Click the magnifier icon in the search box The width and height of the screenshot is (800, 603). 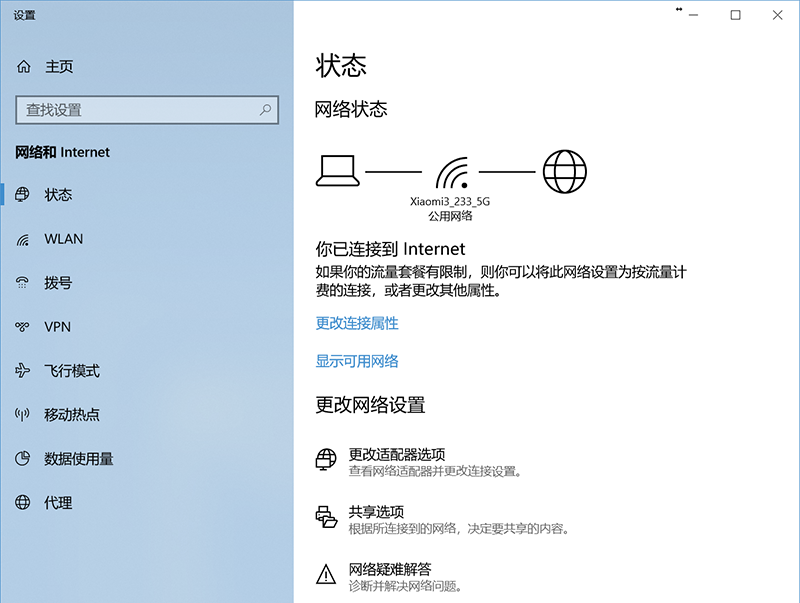click(x=265, y=109)
